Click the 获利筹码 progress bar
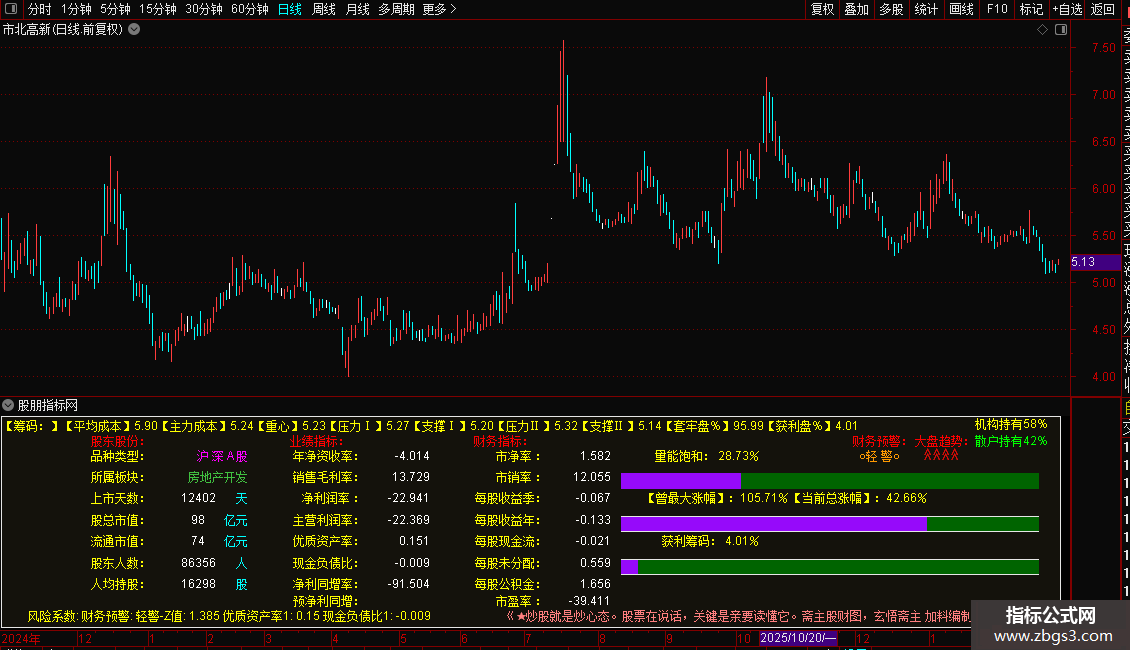 pos(829,567)
